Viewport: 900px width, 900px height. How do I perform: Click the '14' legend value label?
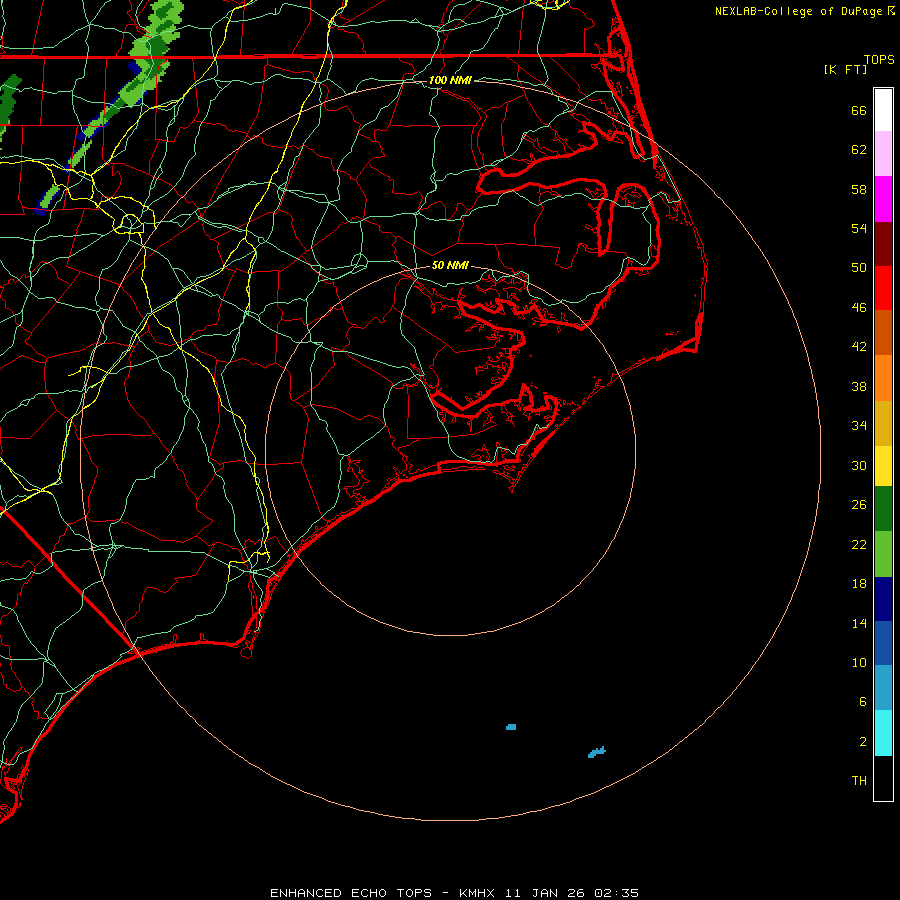859,623
